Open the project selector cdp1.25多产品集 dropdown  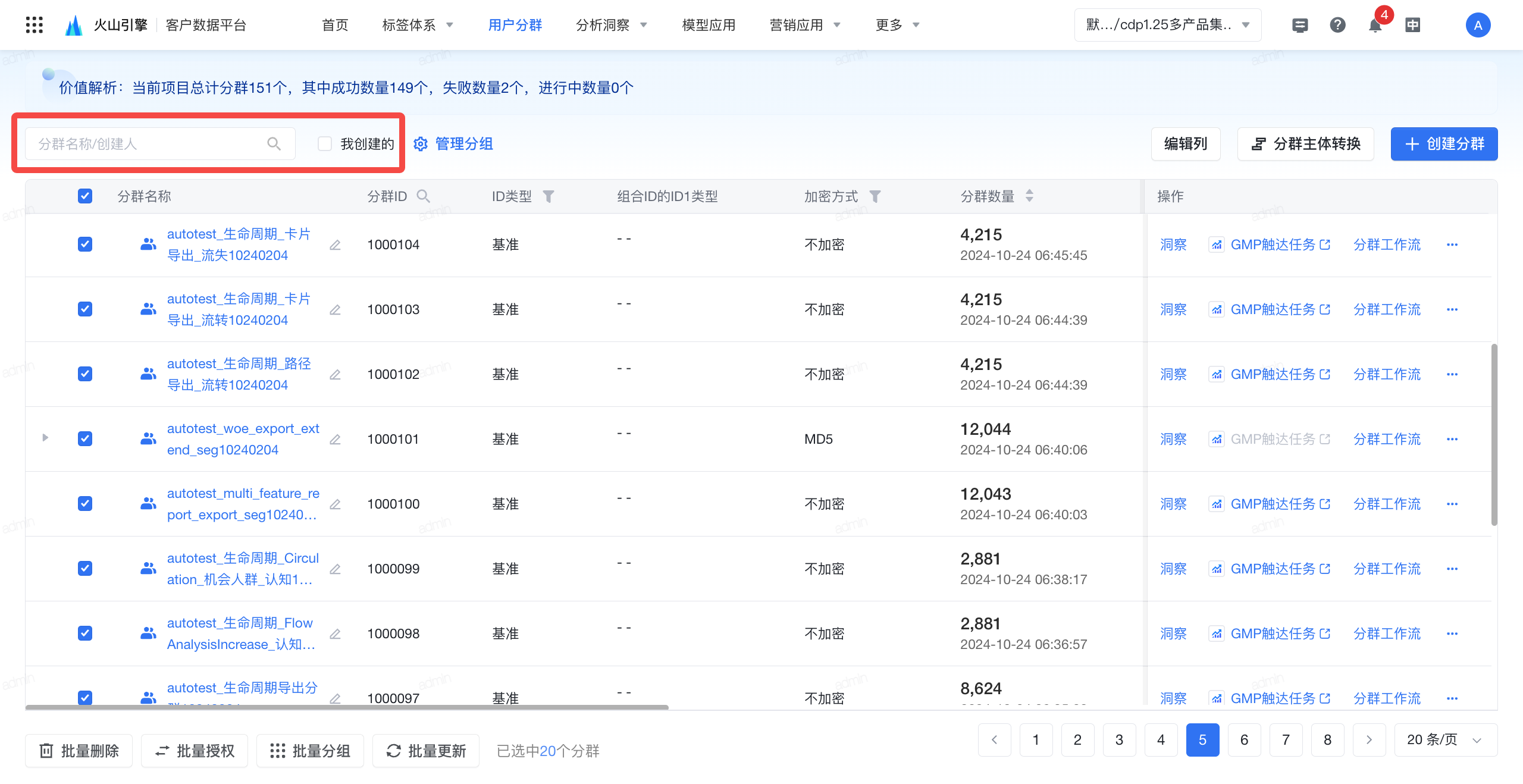pos(1167,25)
